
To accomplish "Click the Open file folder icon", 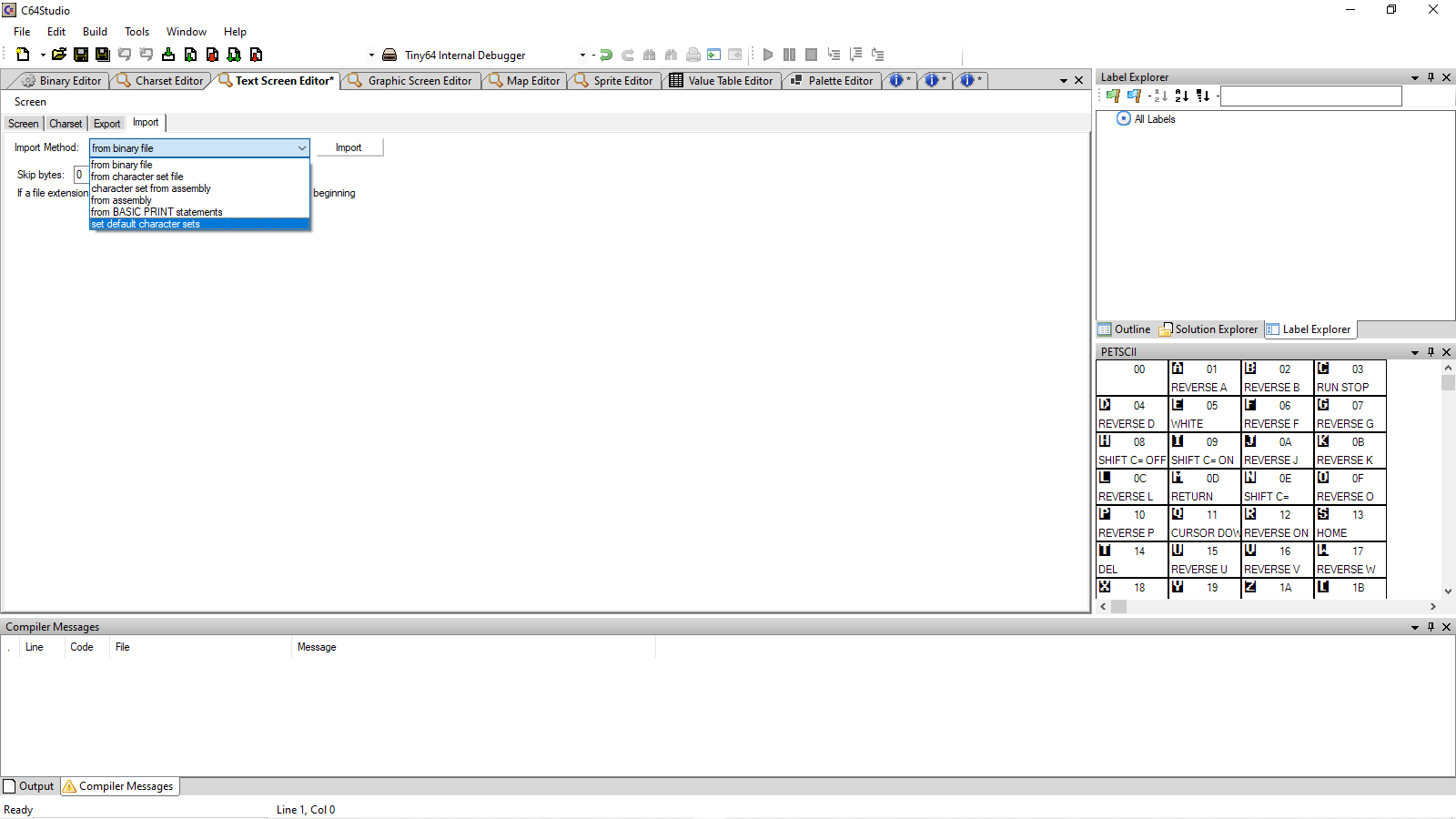I will tap(59, 55).
